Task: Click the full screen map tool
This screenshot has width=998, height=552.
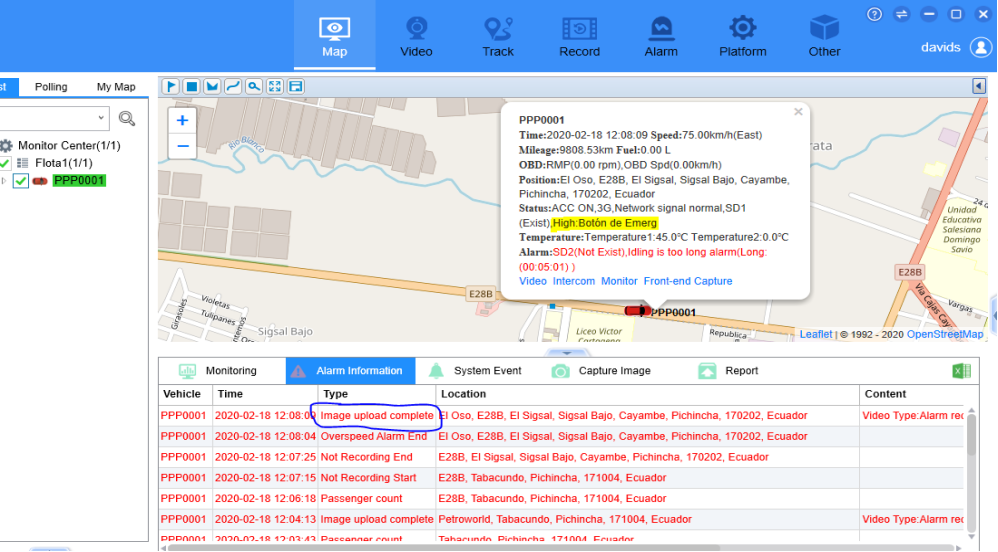Action: [x=275, y=86]
